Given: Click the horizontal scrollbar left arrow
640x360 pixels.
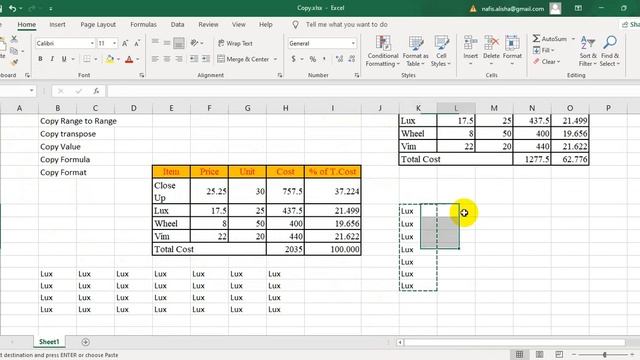Looking at the screenshot, I should tap(400, 342).
